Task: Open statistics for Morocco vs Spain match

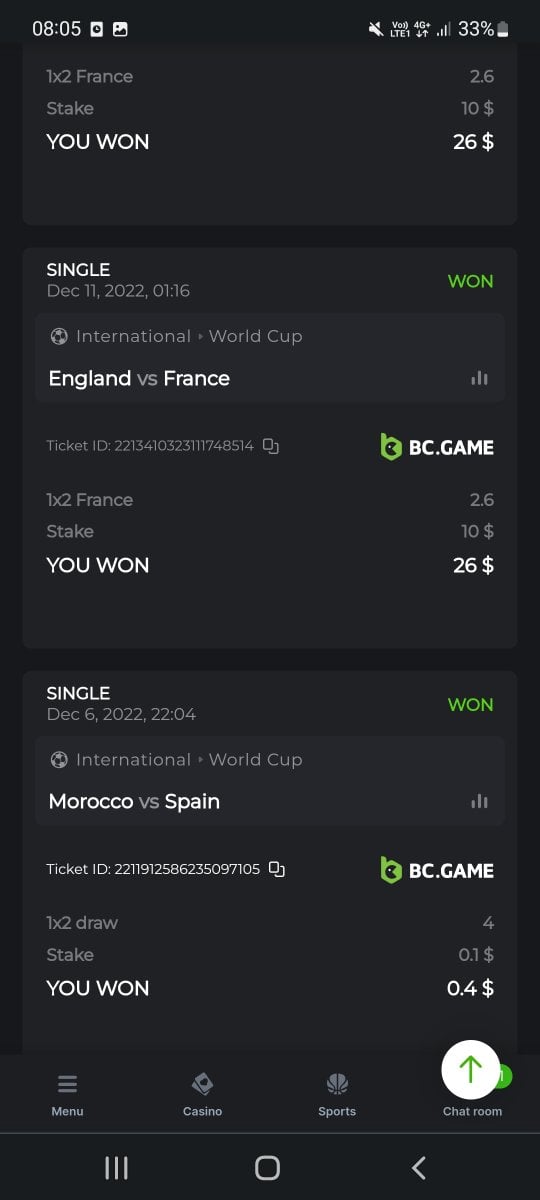Action: coord(480,801)
